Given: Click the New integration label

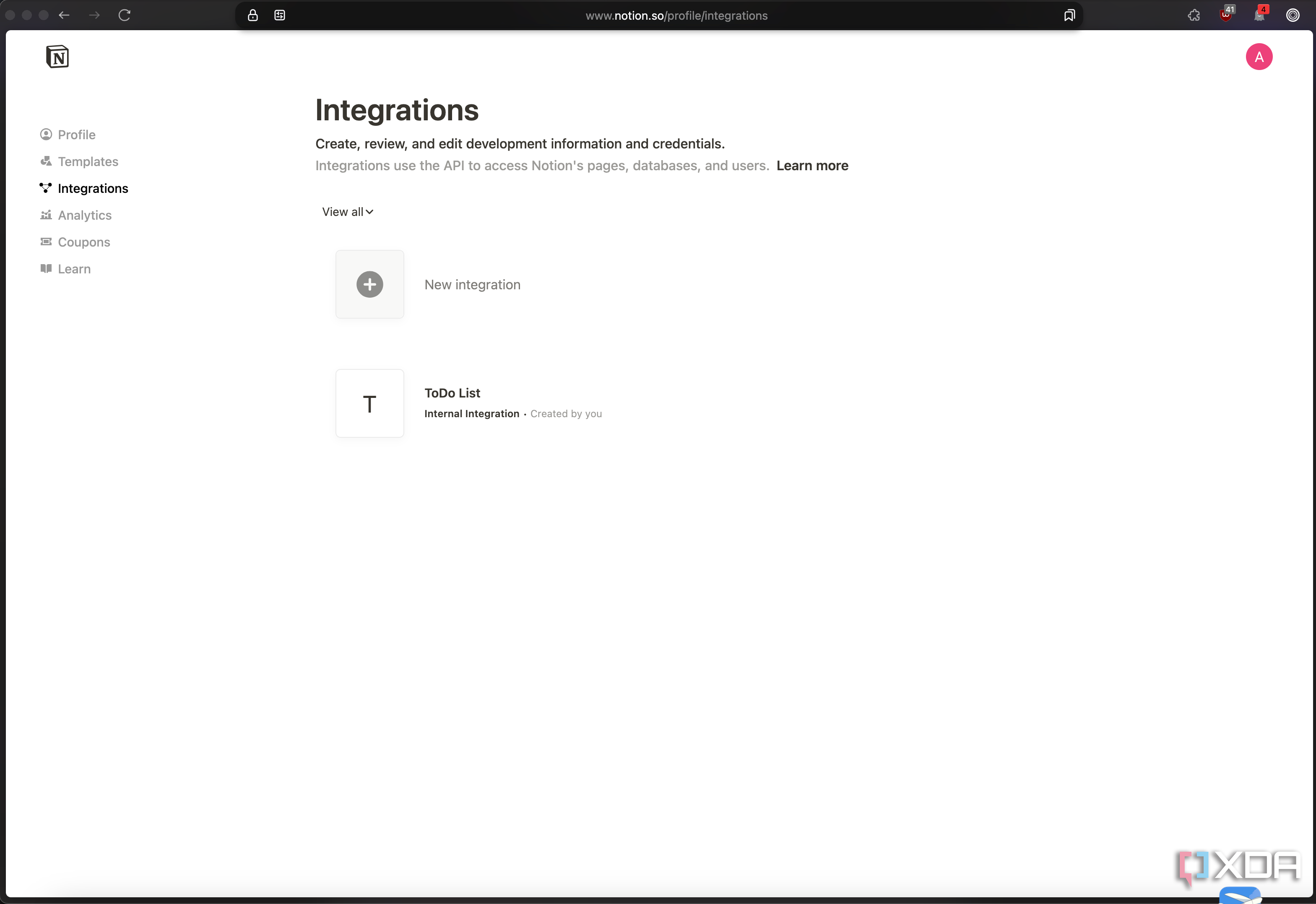Looking at the screenshot, I should [x=473, y=285].
